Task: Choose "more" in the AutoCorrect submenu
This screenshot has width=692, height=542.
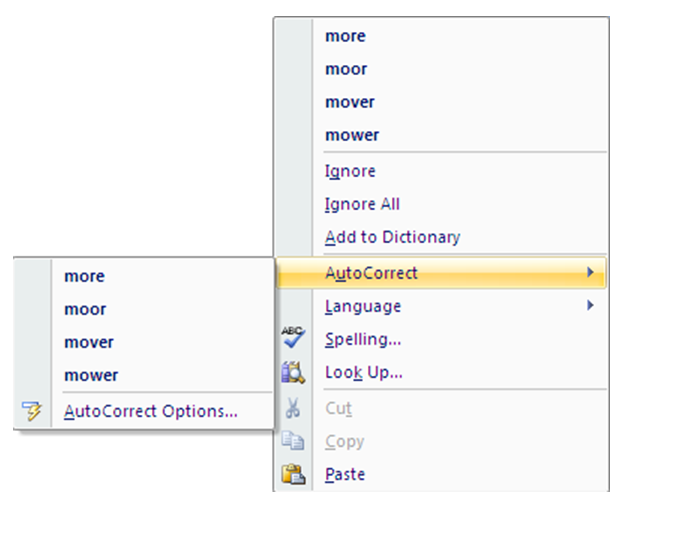Action: [x=84, y=276]
